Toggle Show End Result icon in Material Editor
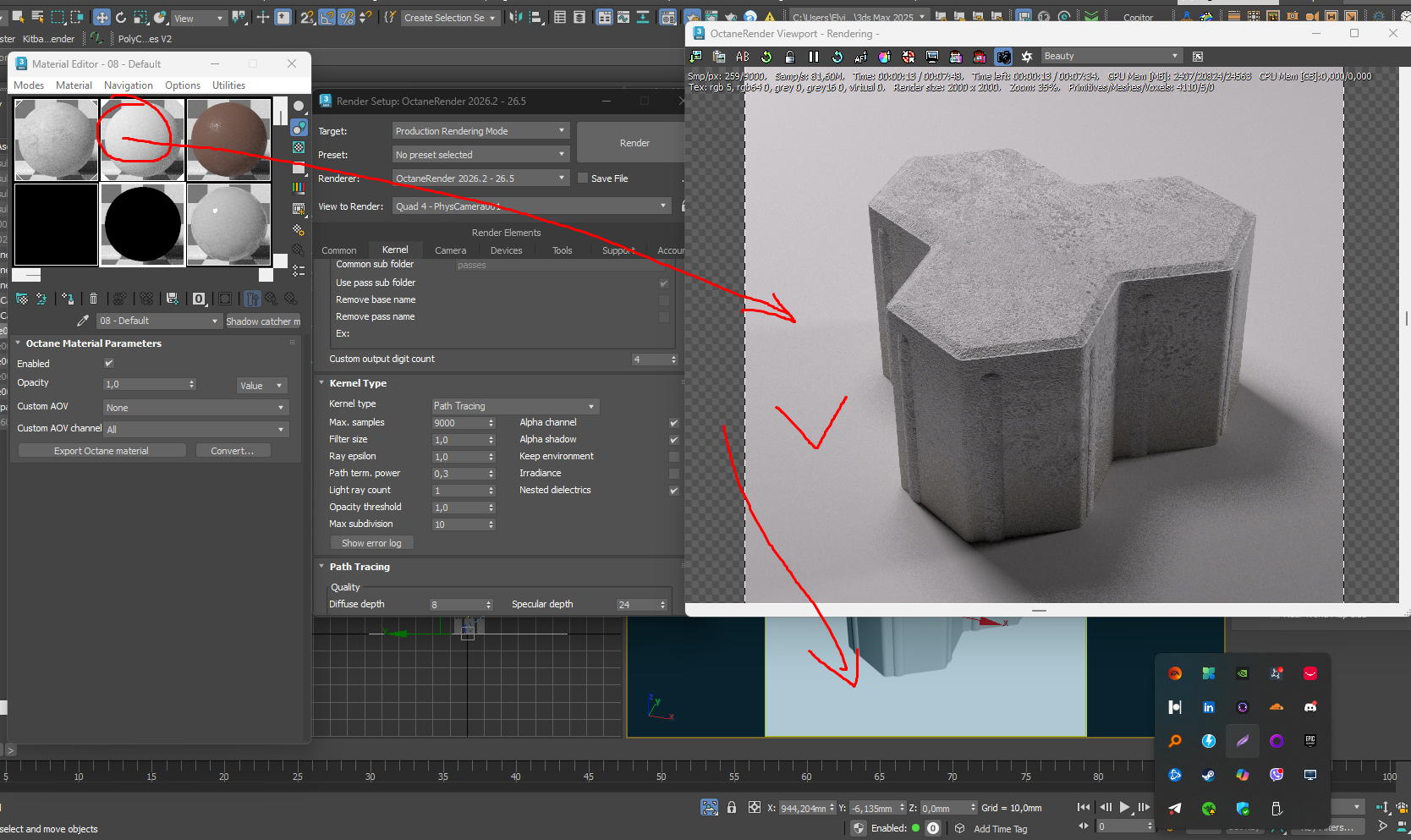Screen dimensions: 1411x840 click(x=252, y=299)
